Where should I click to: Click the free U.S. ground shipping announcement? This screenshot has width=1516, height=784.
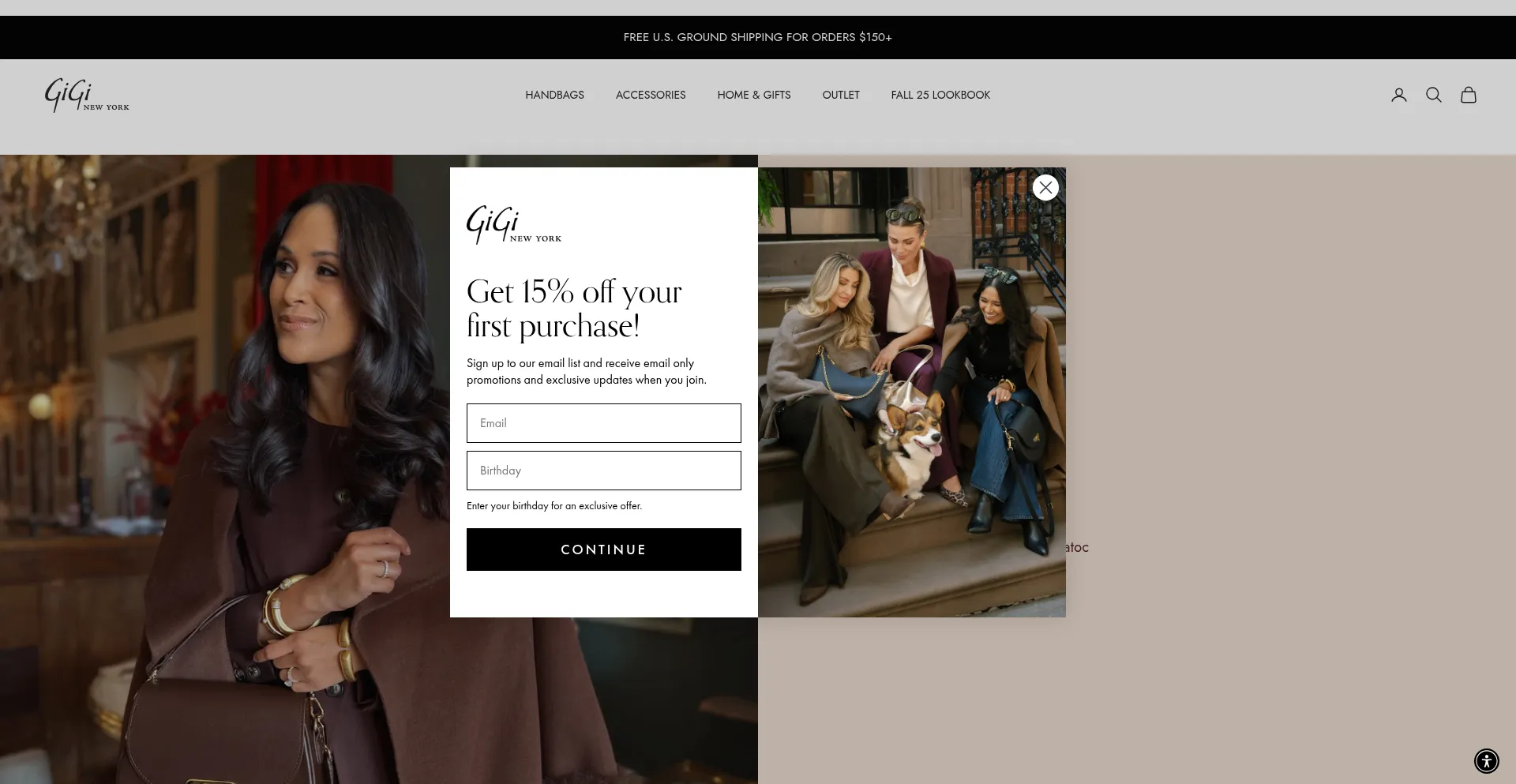(757, 37)
